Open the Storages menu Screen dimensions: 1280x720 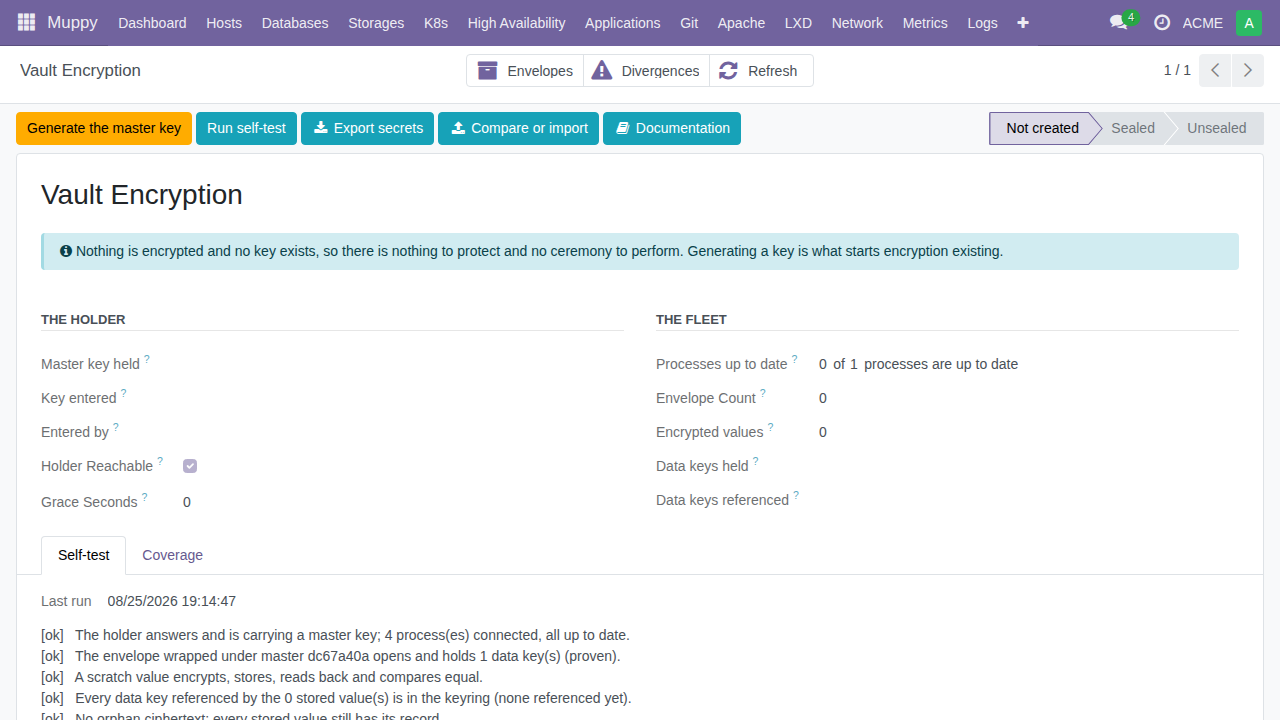[x=376, y=23]
